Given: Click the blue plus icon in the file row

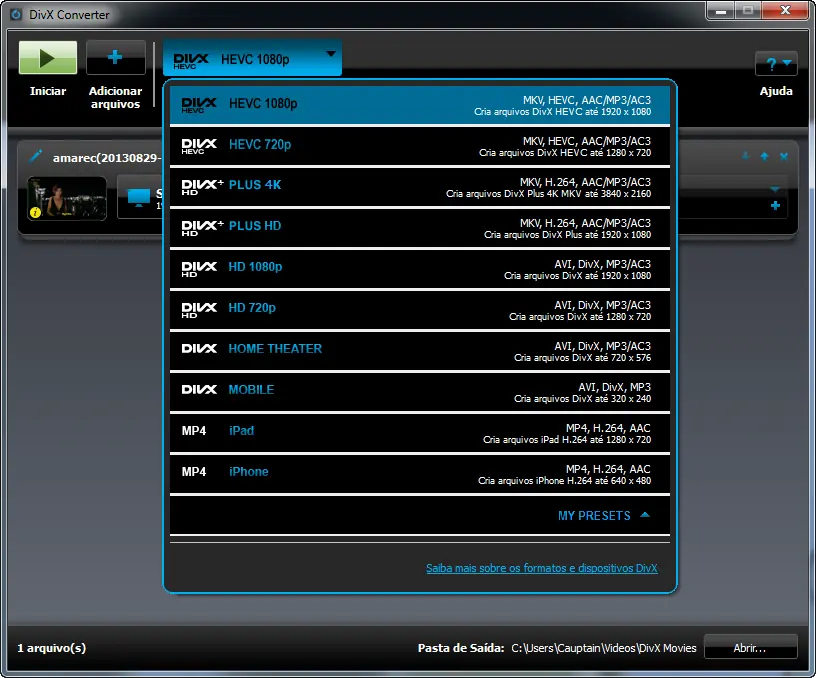Looking at the screenshot, I should [775, 206].
